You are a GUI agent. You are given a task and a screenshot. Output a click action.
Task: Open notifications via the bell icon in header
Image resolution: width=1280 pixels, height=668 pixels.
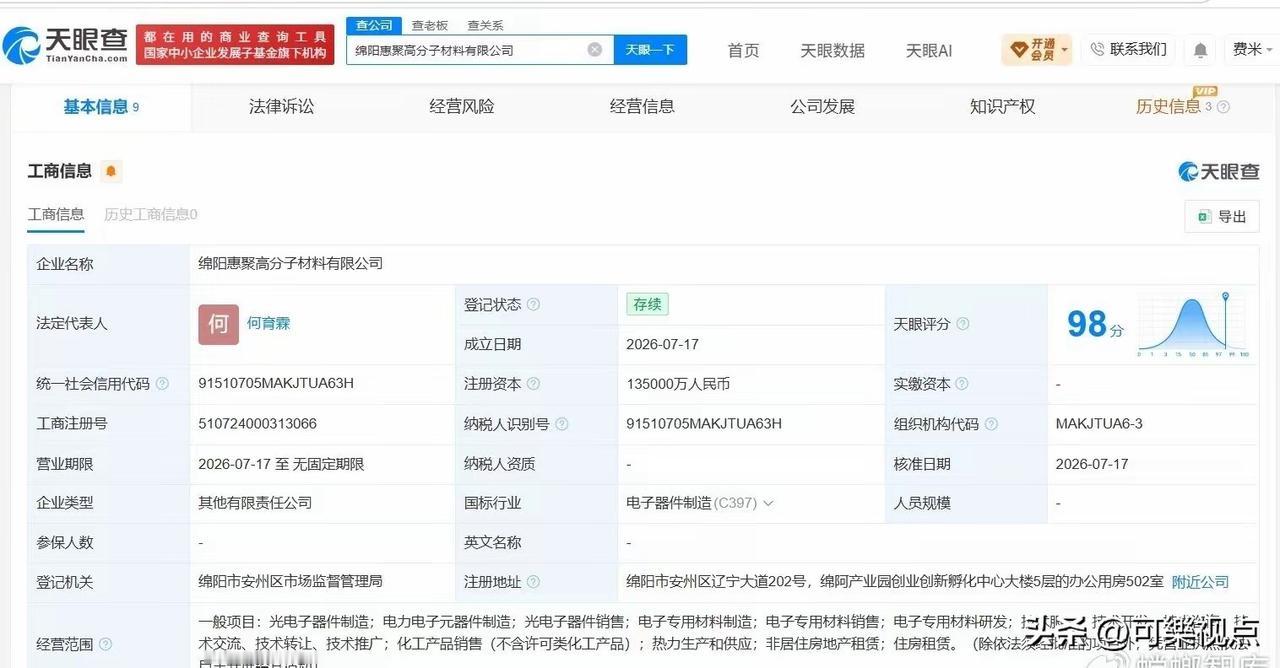[1200, 50]
